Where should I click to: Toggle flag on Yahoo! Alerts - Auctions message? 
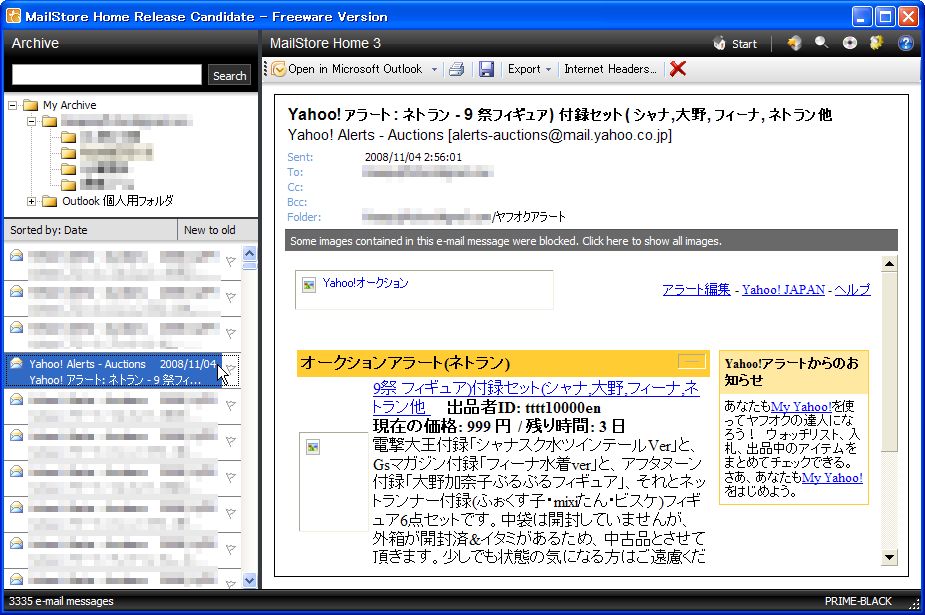coord(231,370)
